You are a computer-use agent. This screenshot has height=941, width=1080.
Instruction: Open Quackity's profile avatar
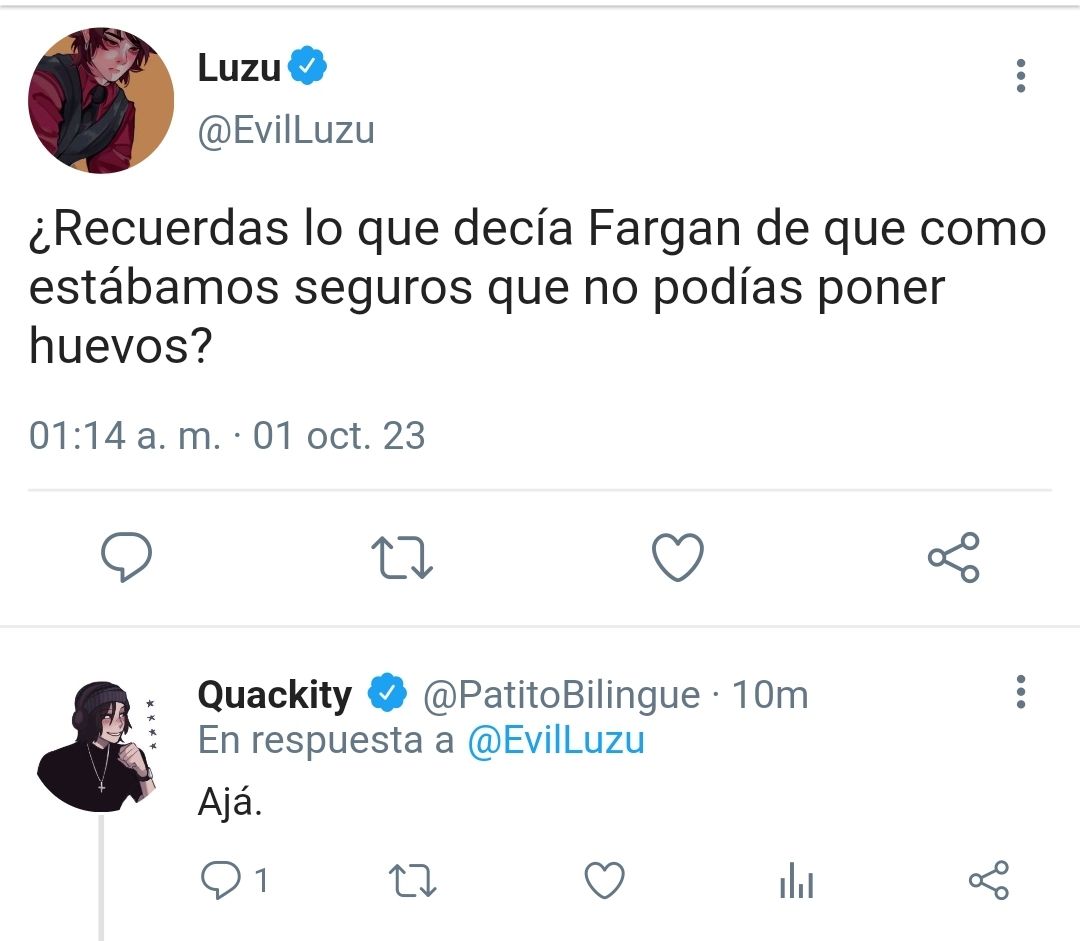click(x=98, y=746)
